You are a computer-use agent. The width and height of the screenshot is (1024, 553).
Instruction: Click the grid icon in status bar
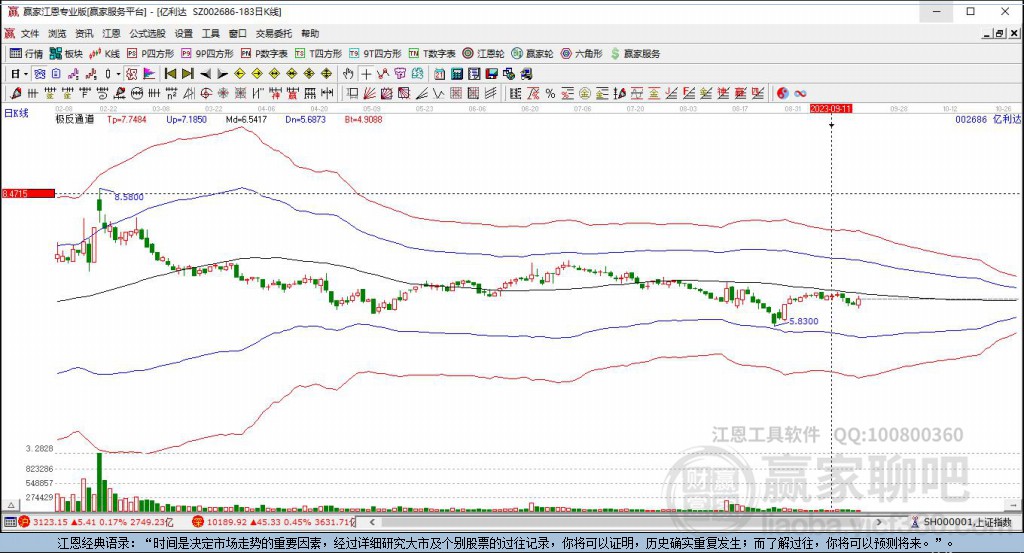10,522
